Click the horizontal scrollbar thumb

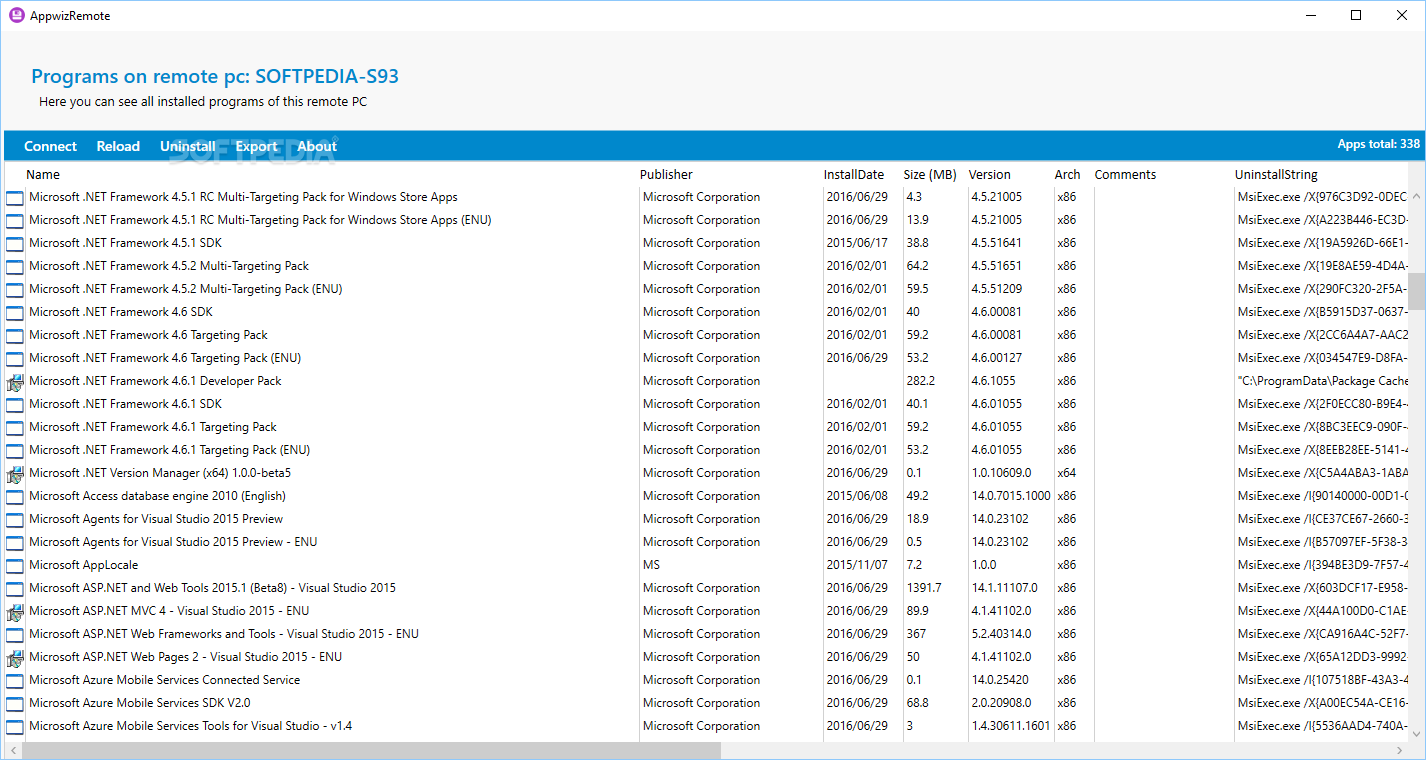[370, 750]
